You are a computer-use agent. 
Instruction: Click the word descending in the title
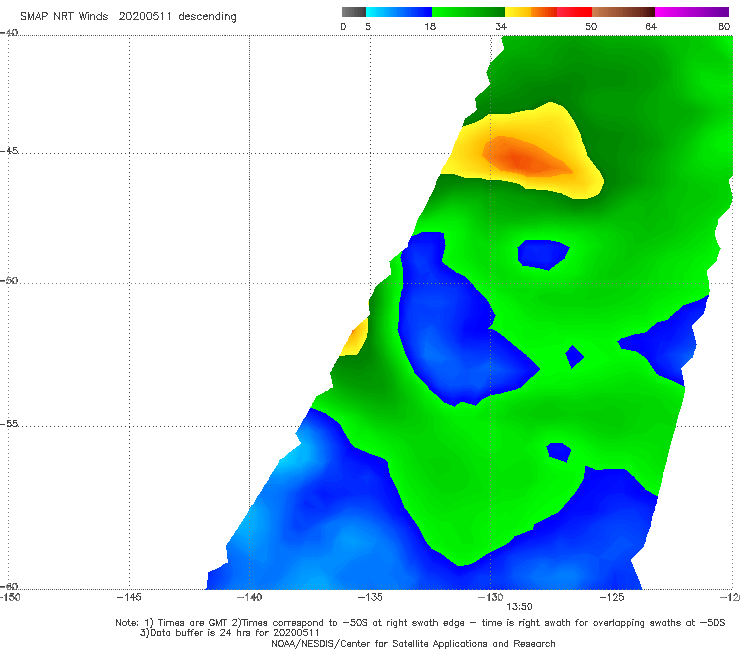coord(207,17)
